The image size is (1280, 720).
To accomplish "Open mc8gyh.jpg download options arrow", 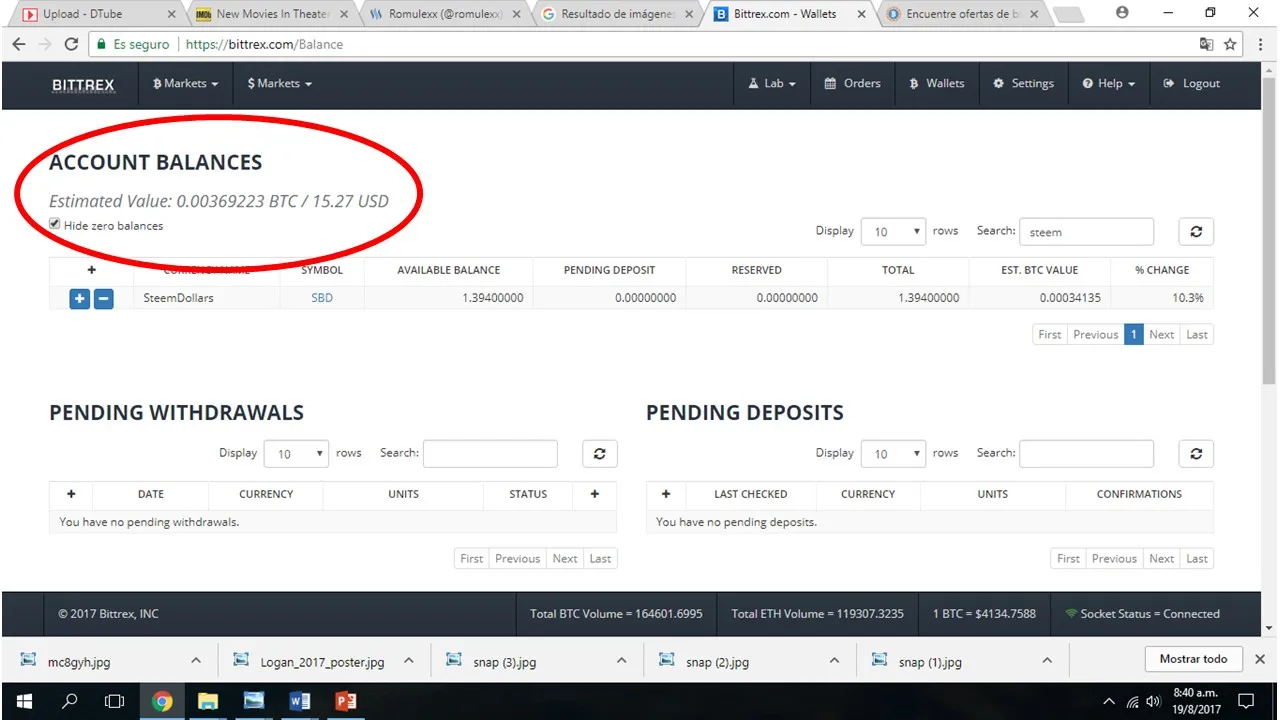I will click(196, 661).
